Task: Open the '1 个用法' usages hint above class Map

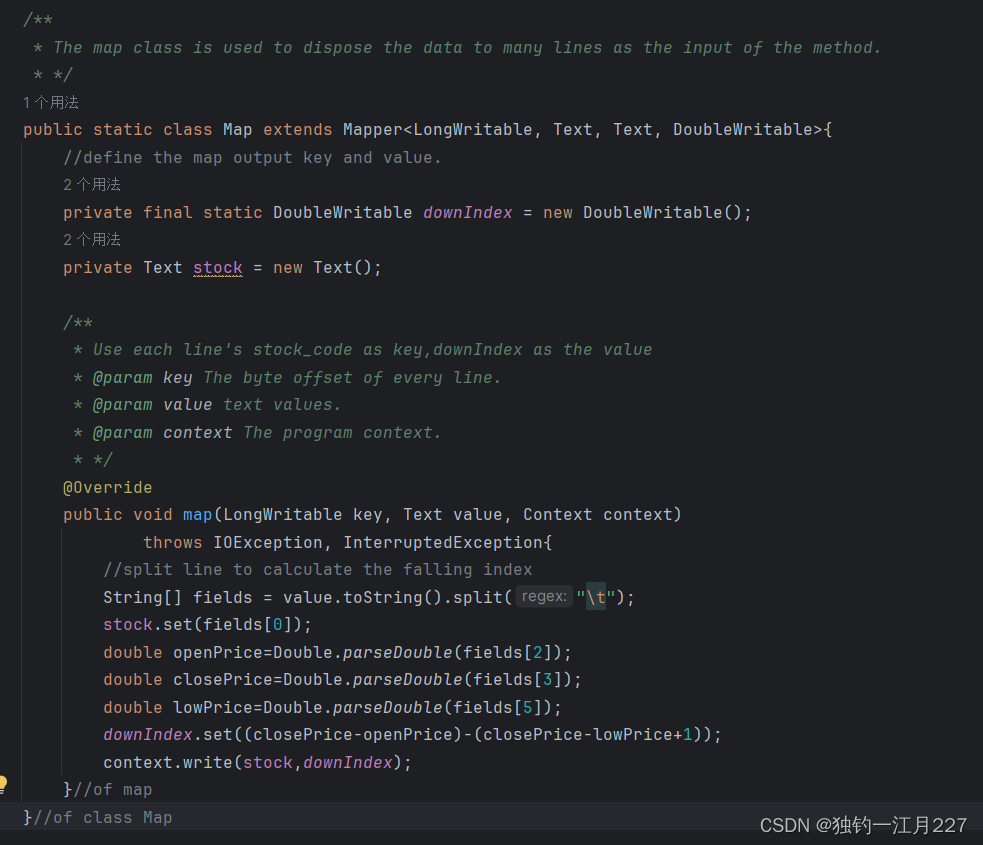Action: tap(51, 102)
